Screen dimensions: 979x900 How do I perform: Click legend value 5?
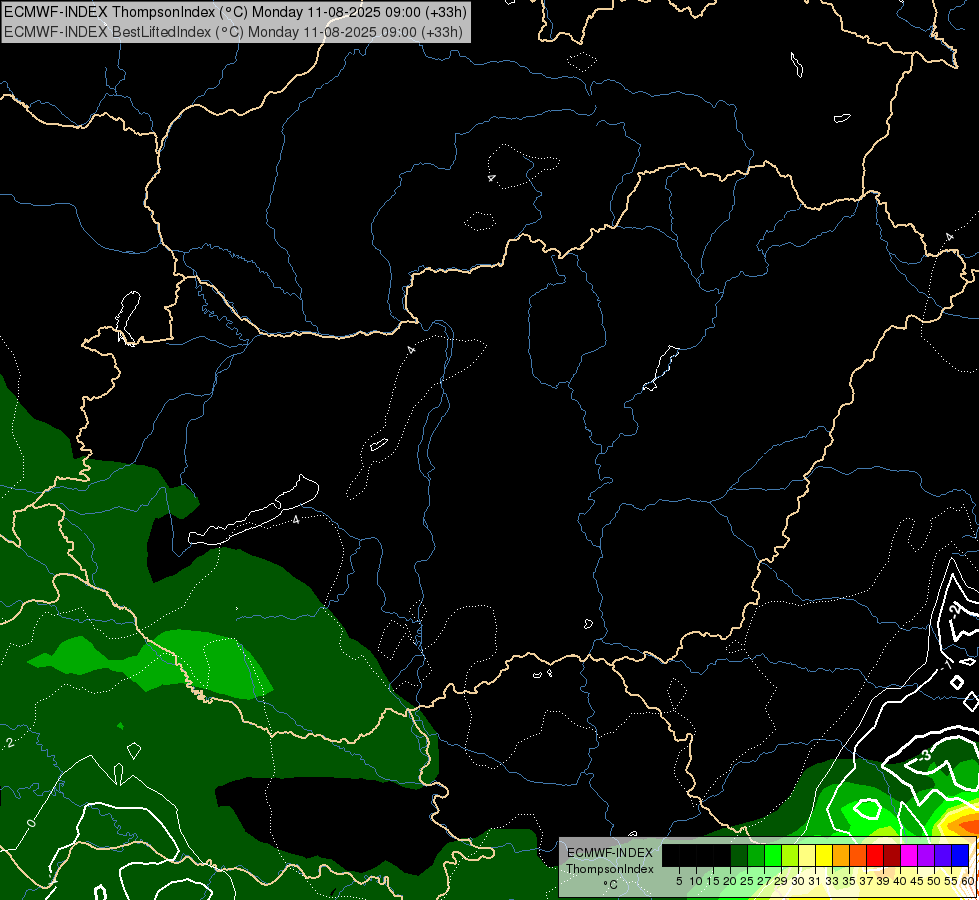pyautogui.click(x=679, y=881)
